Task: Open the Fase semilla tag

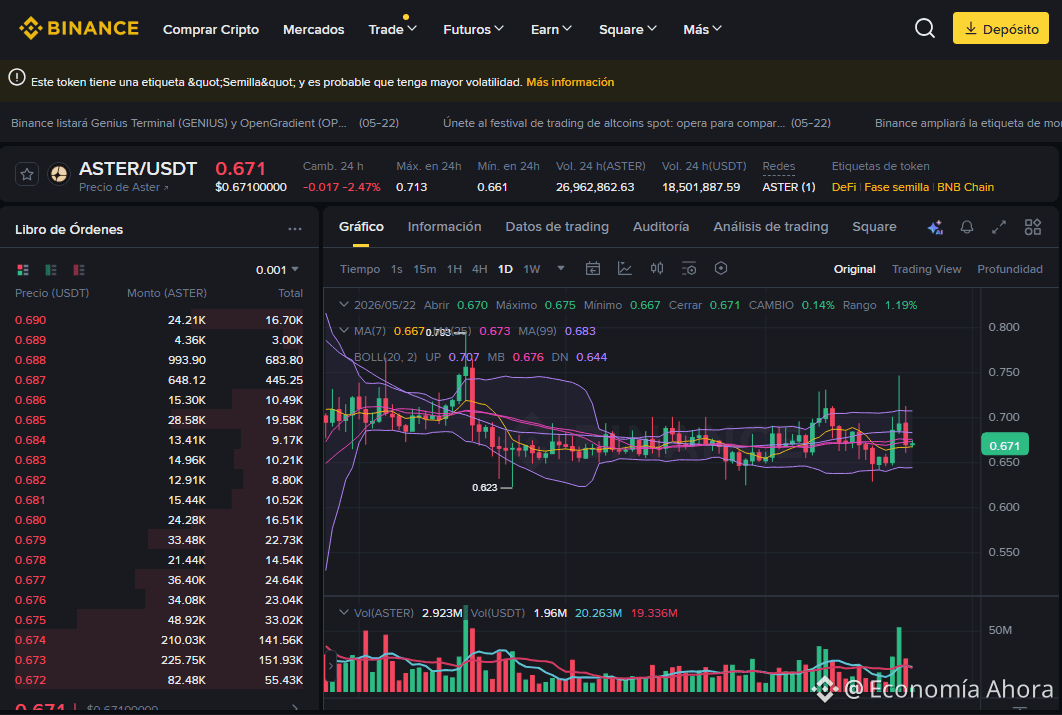Action: pyautogui.click(x=896, y=187)
